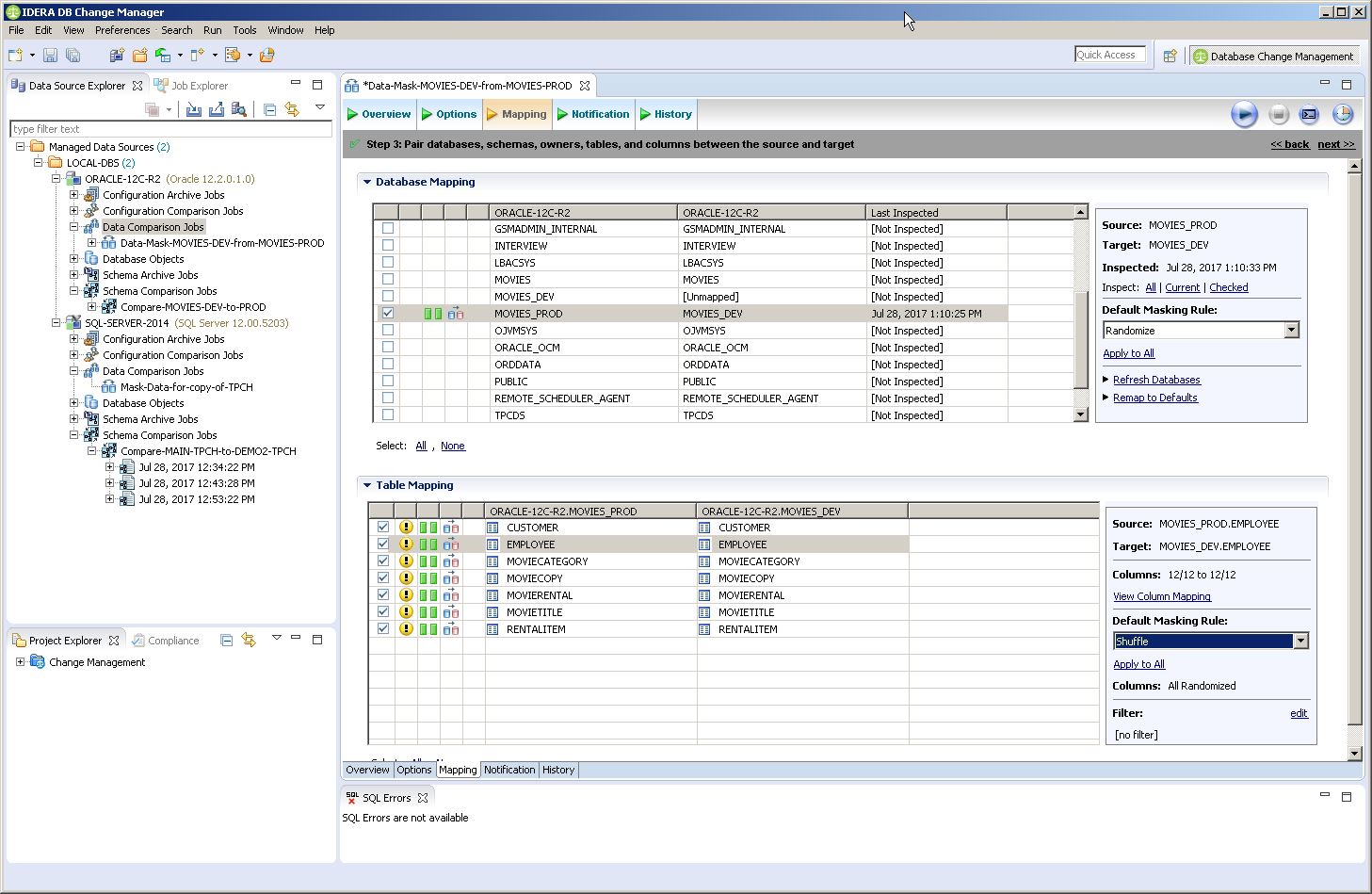The height and width of the screenshot is (894, 1372).
Task: Click the filter edit link
Action: click(x=1299, y=713)
